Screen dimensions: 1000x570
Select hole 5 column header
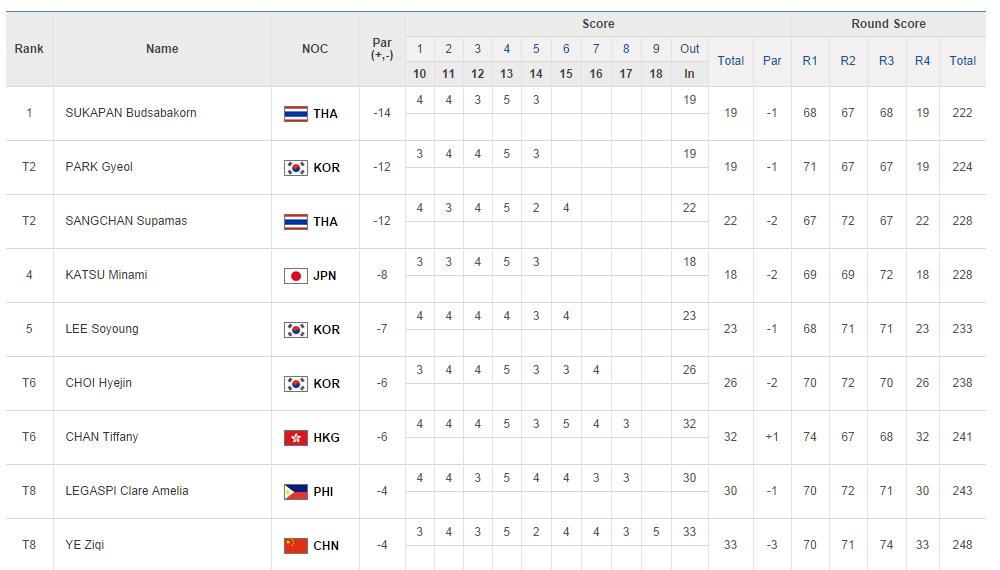point(536,49)
